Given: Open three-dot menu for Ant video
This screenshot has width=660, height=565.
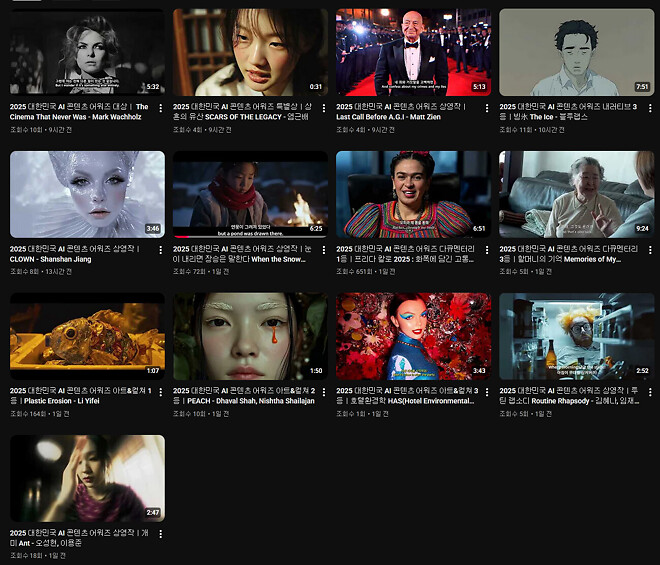Looking at the screenshot, I should point(160,534).
